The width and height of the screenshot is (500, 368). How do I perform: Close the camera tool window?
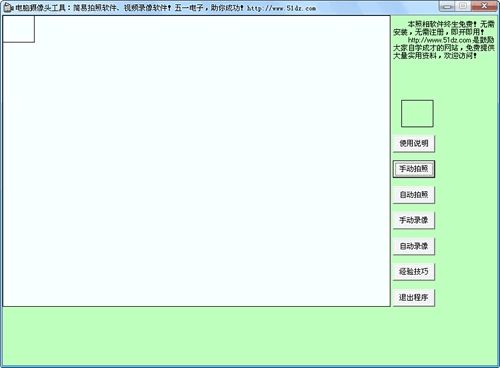484,6
